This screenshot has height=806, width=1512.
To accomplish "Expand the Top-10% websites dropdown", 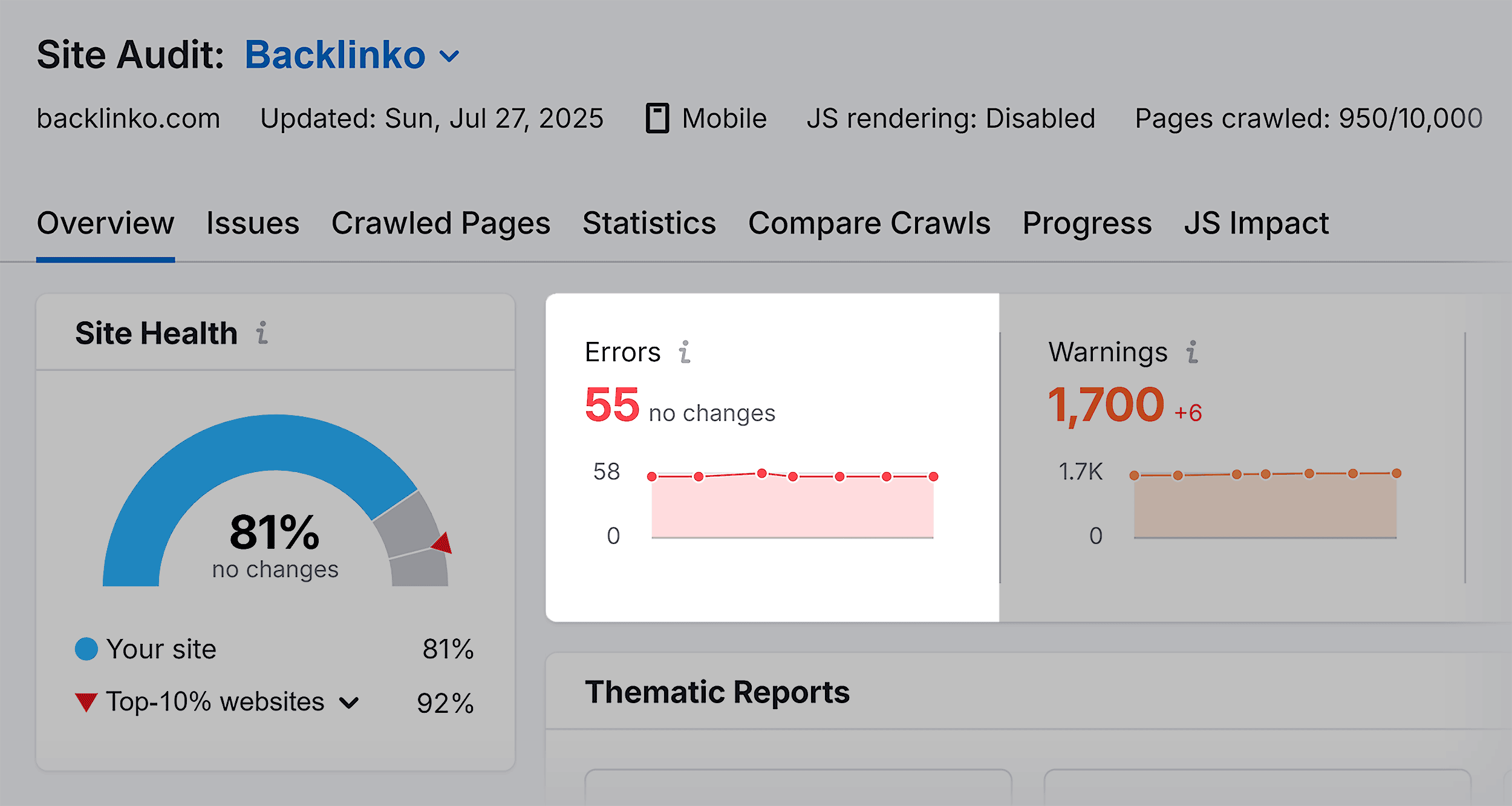I will tap(349, 703).
